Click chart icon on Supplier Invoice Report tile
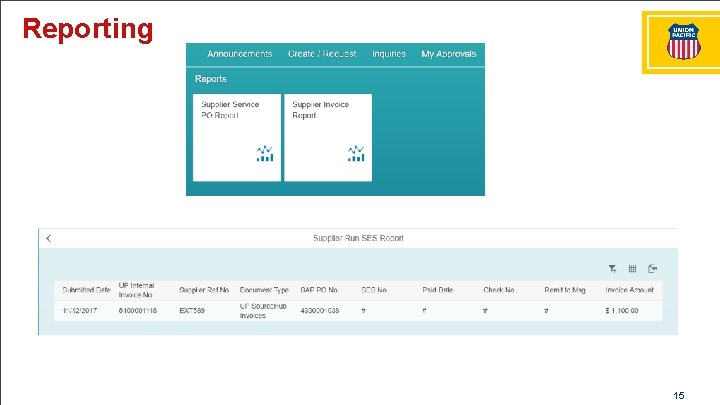The height and width of the screenshot is (405, 720). coord(356,154)
